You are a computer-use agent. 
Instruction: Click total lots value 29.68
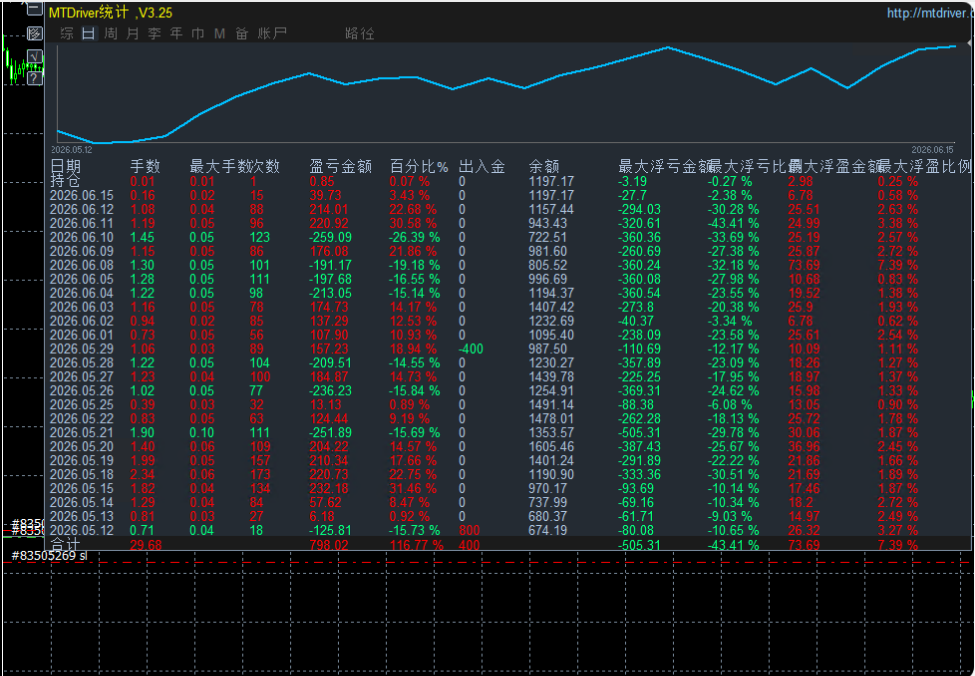tap(146, 545)
